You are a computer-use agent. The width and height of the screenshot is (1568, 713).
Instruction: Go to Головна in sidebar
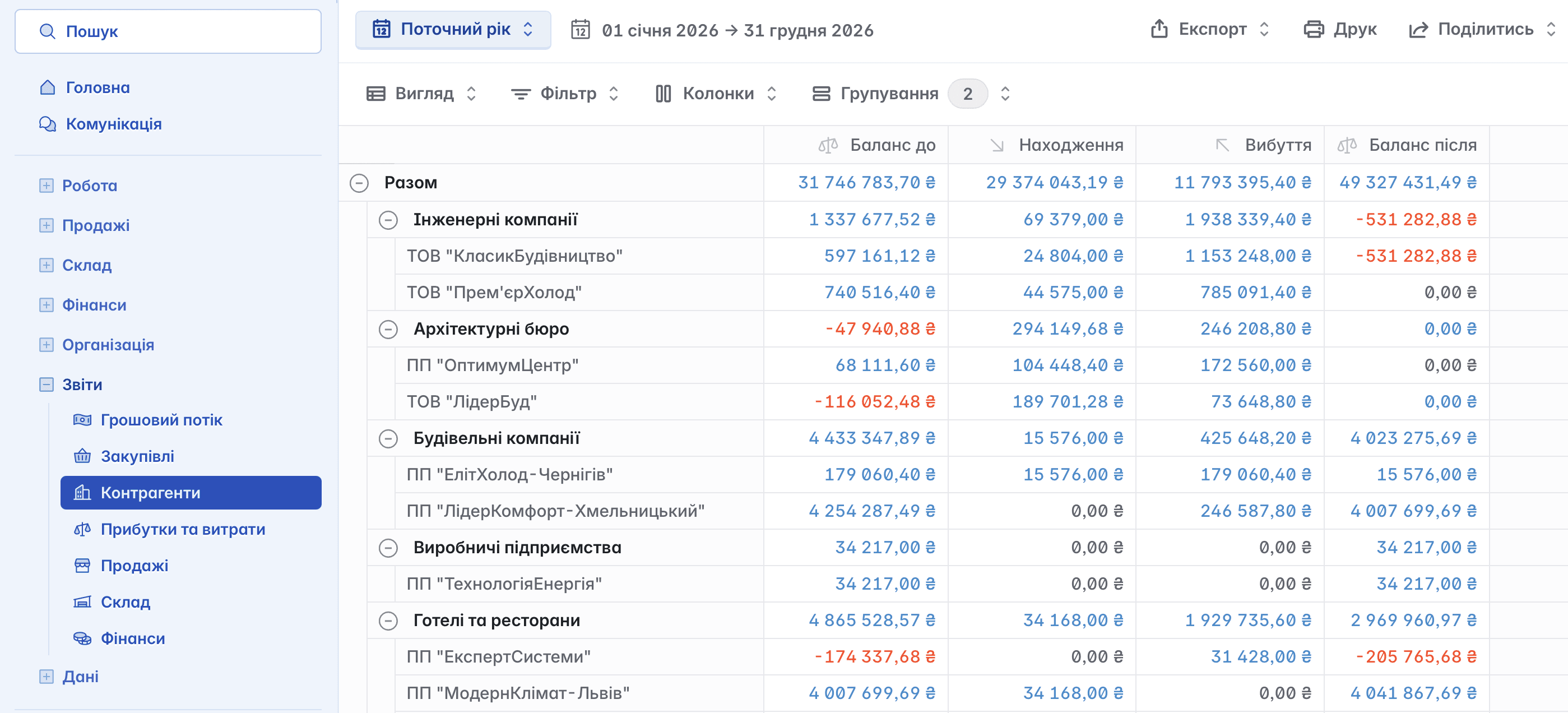98,87
